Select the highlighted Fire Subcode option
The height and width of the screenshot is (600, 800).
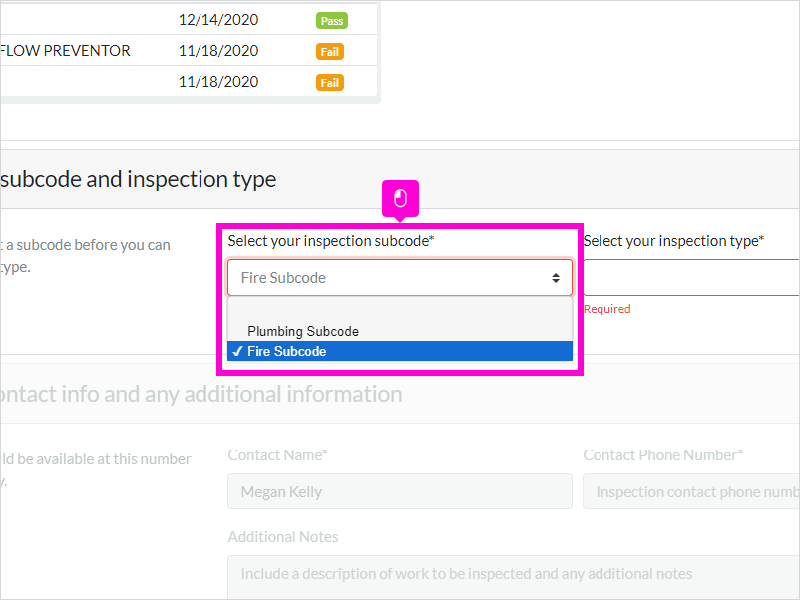tap(400, 351)
